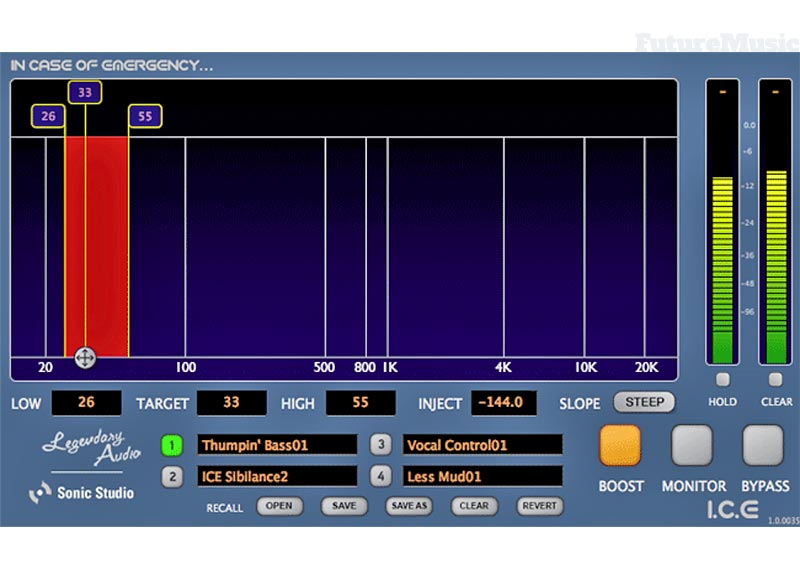800x580 pixels.
Task: Click the 100 frequency axis label
Action: coord(186,367)
